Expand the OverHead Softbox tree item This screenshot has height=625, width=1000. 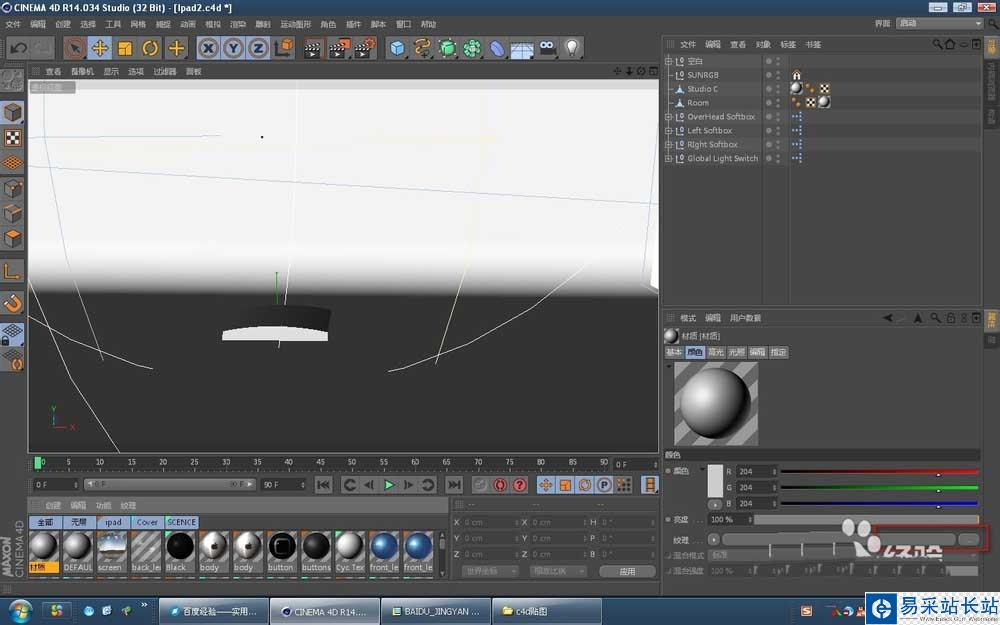[669, 117]
